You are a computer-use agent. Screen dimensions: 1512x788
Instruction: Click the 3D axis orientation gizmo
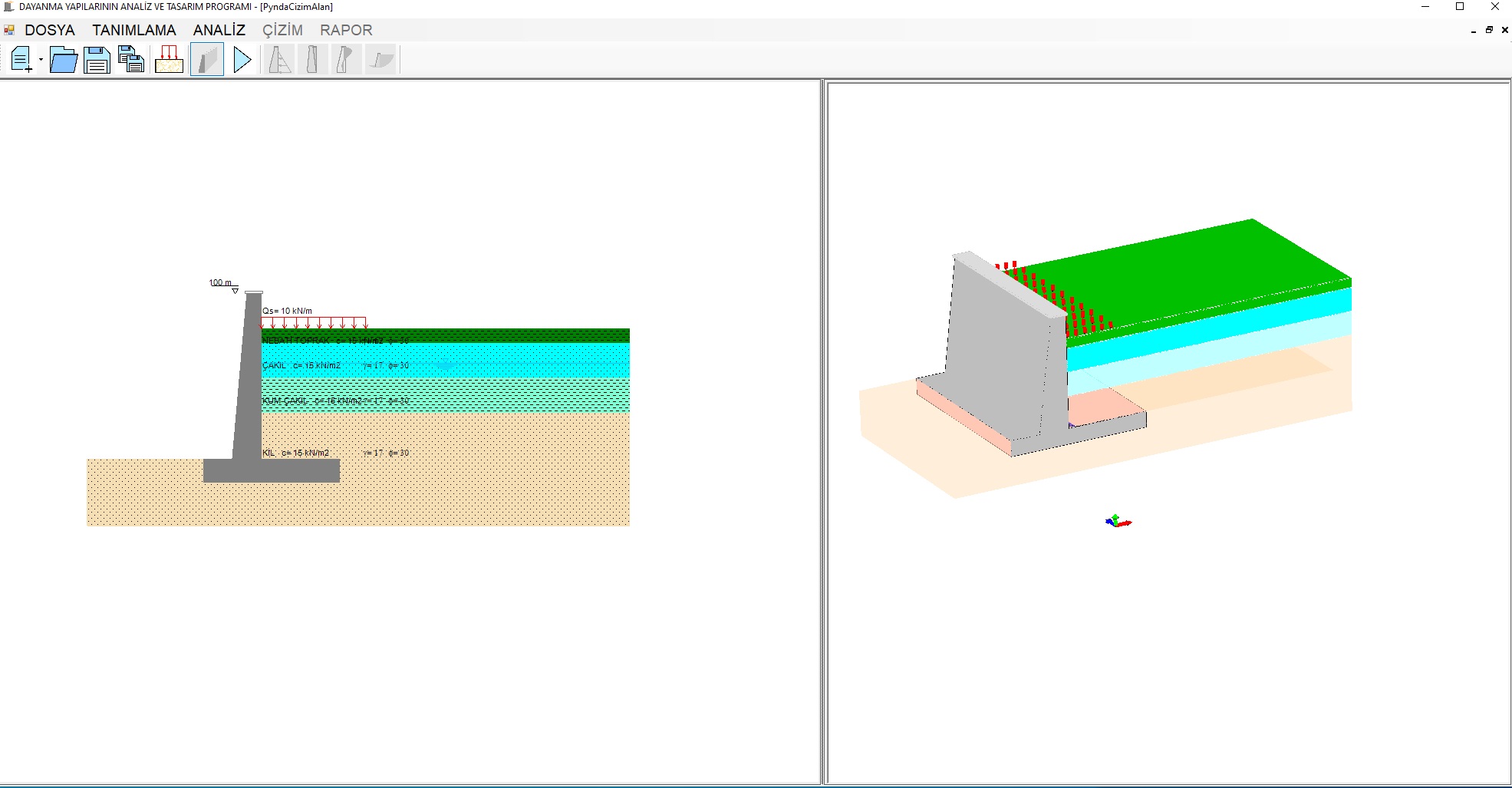[1118, 522]
